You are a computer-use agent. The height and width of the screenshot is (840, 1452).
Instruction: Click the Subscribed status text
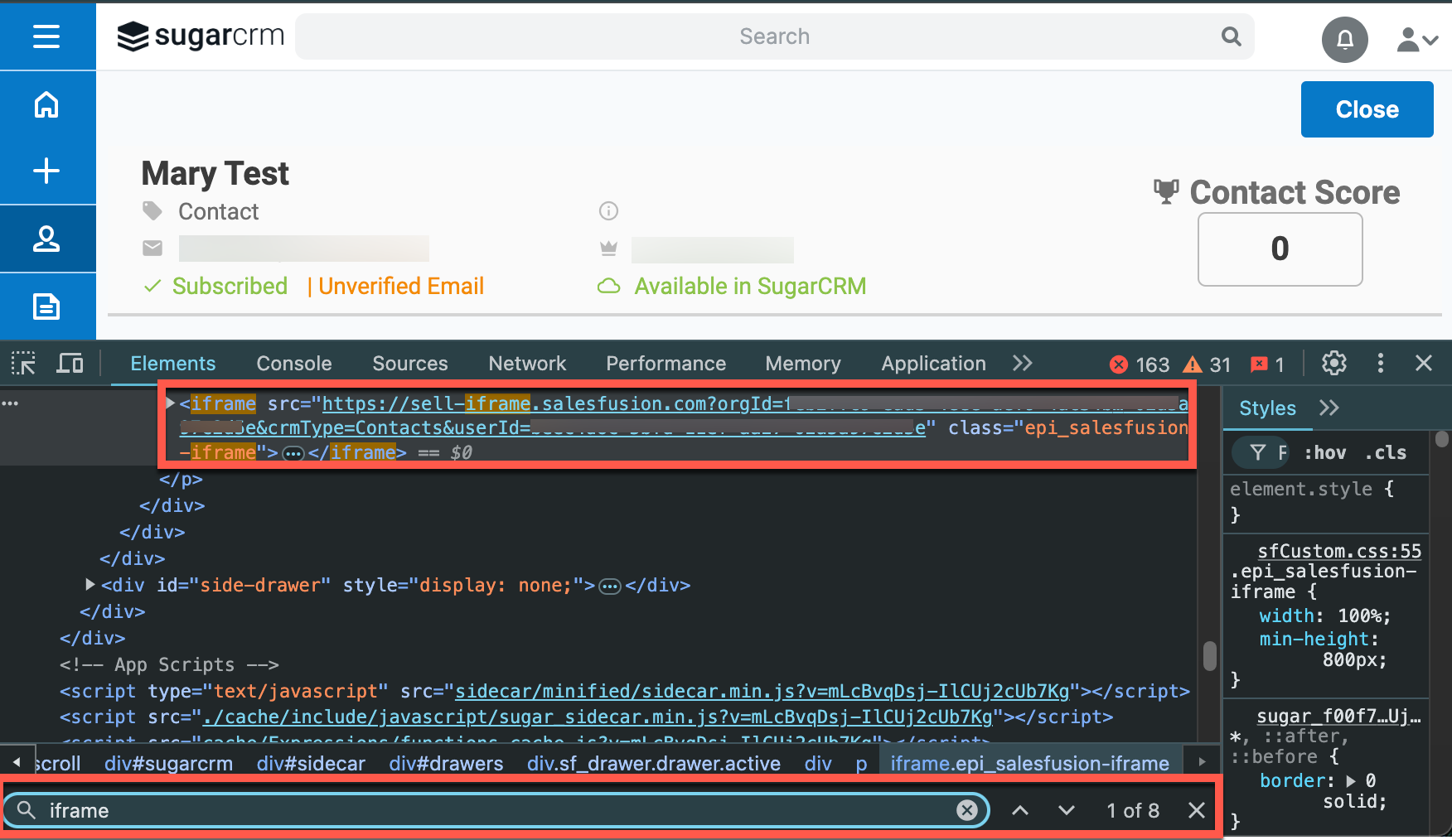click(230, 287)
